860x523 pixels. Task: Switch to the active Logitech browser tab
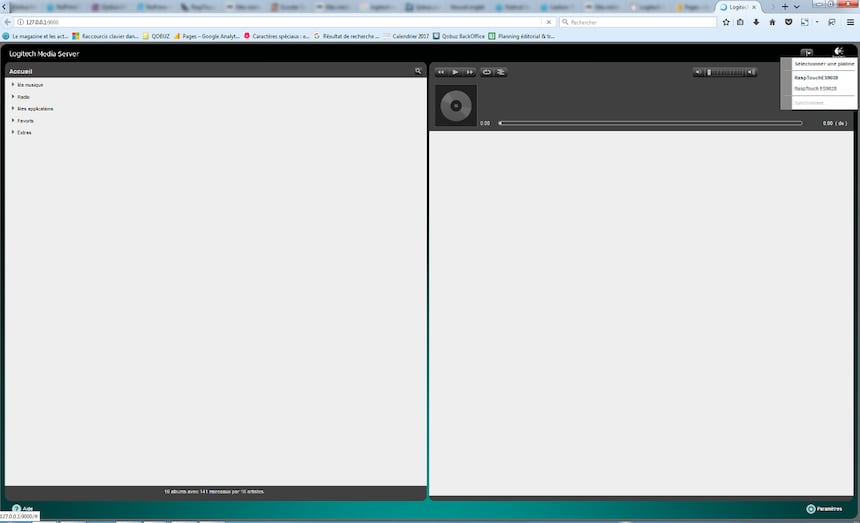coord(738,7)
